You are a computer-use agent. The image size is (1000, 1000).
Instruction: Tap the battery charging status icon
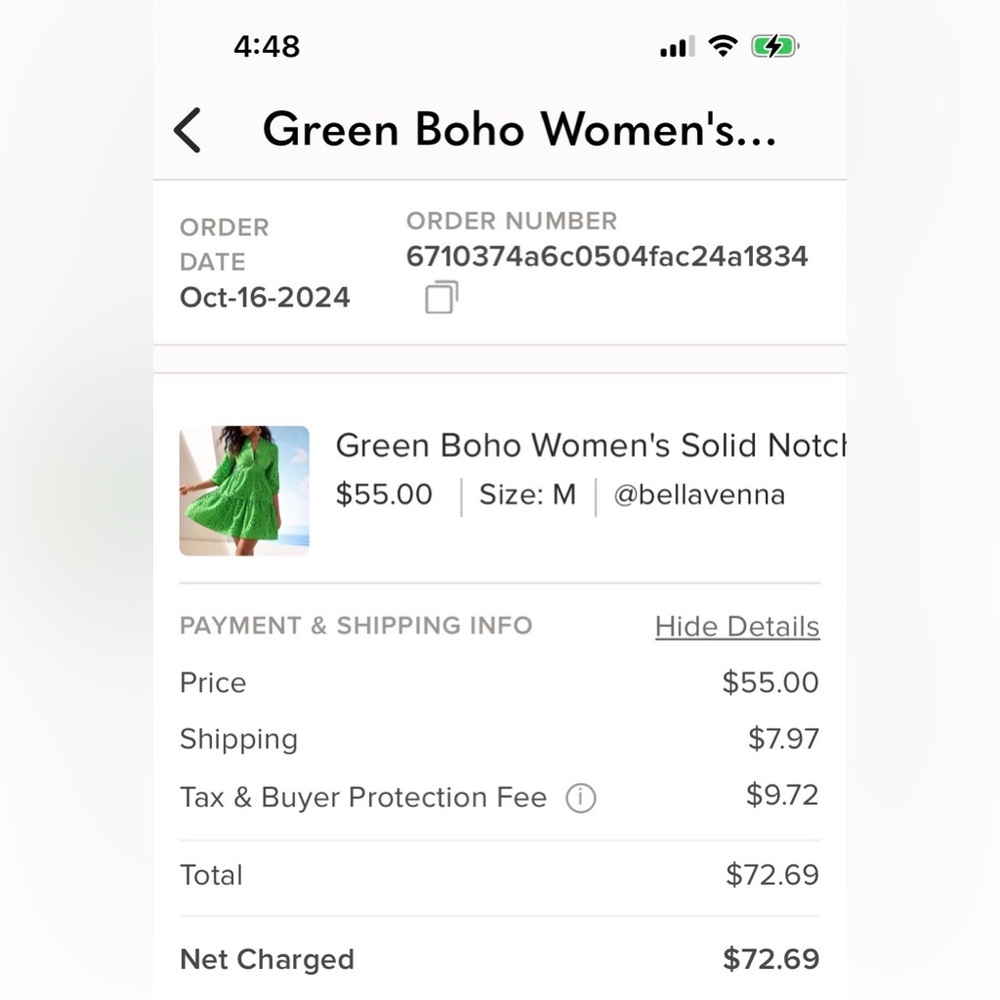point(775,47)
